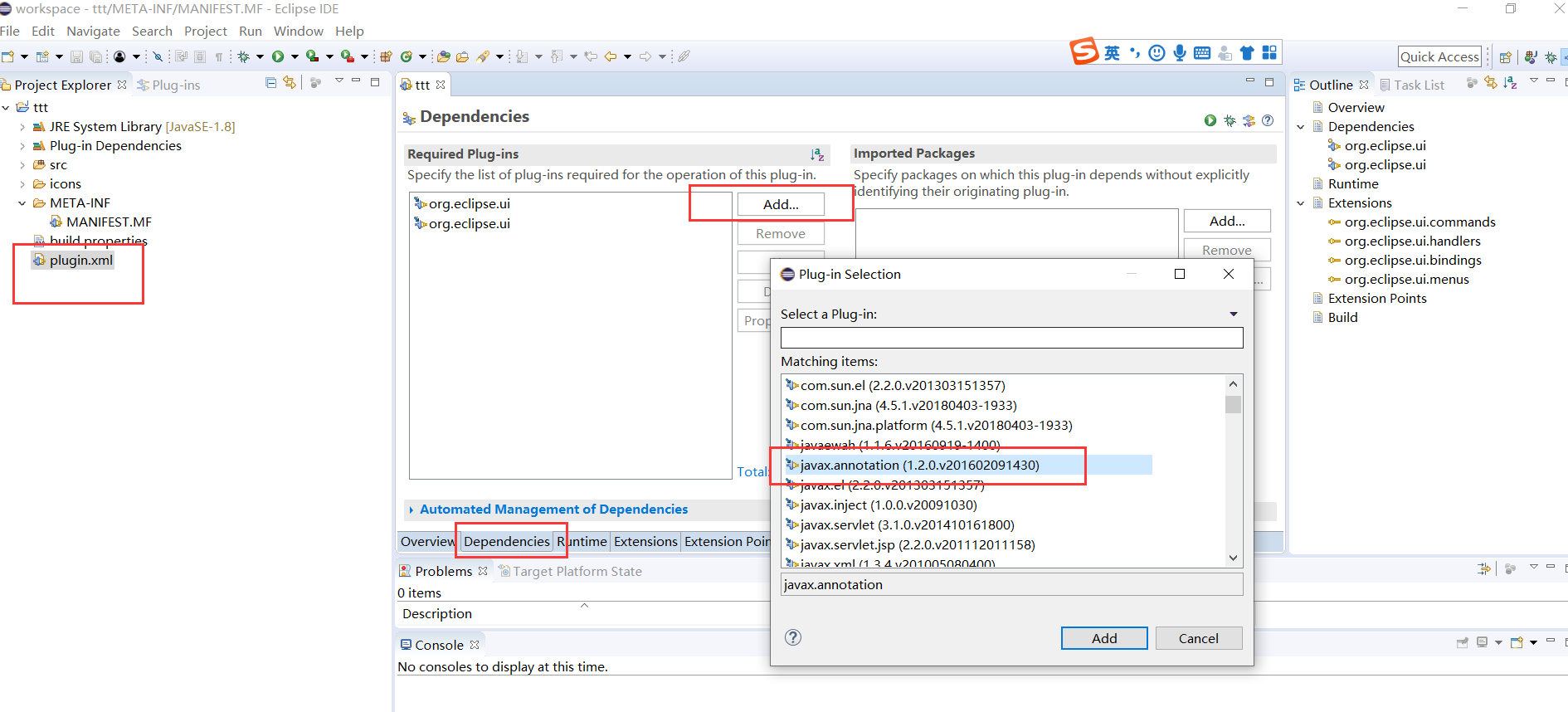This screenshot has width=1568, height=712.
Task: Toggle the Pin Editor toolbar icon
Action: 684,56
